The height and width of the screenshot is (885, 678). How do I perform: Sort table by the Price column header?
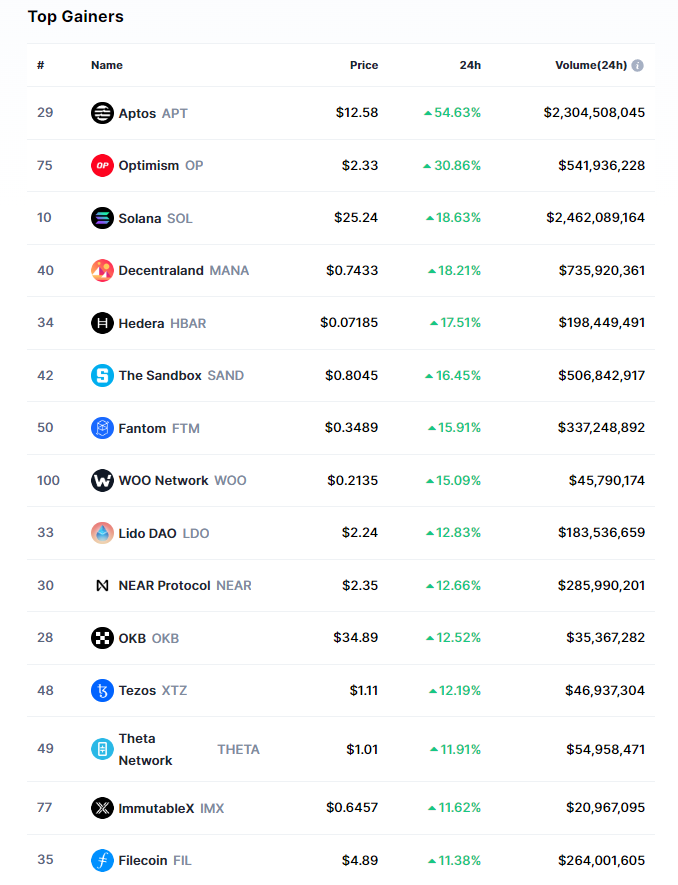click(x=364, y=65)
